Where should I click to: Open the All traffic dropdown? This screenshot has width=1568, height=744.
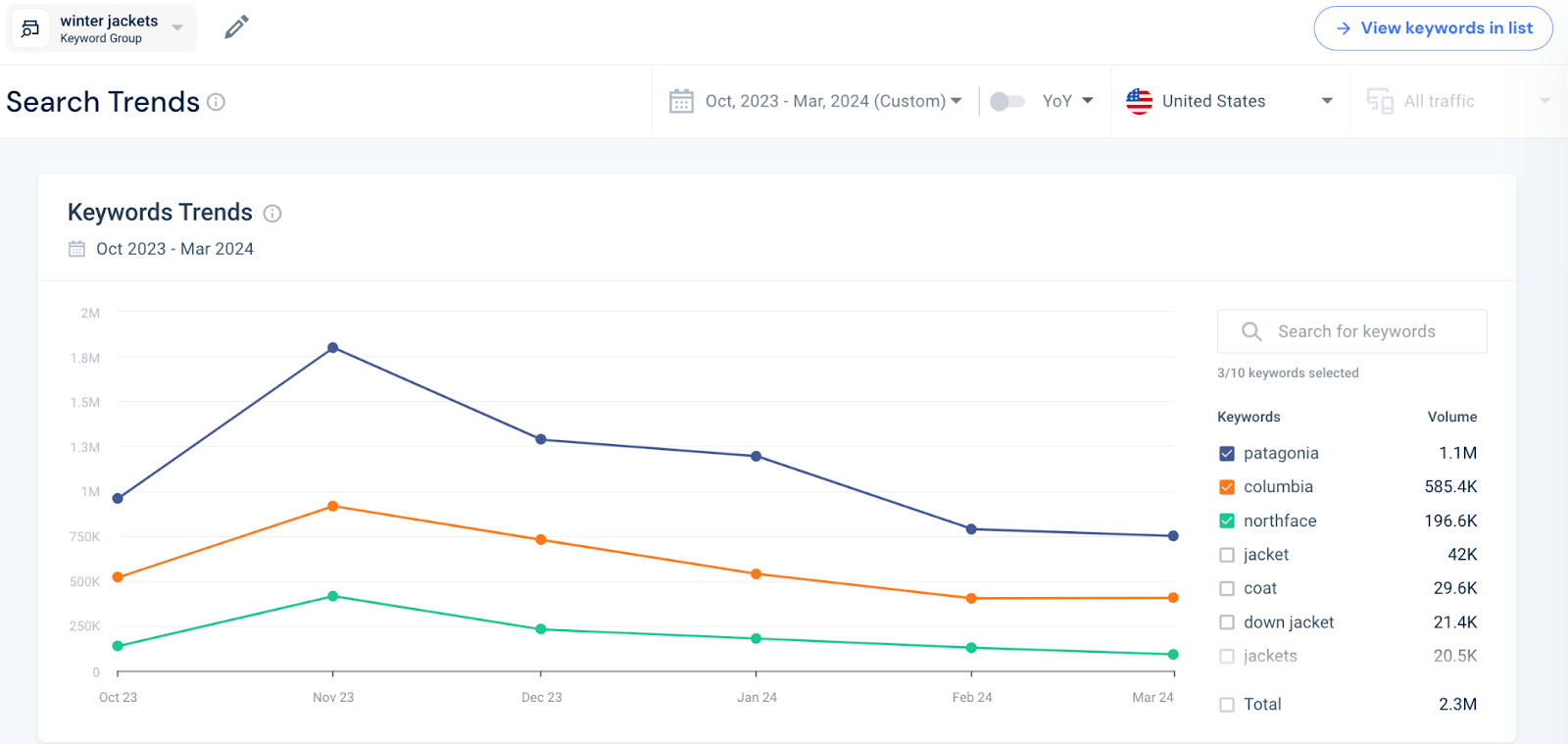(1544, 101)
